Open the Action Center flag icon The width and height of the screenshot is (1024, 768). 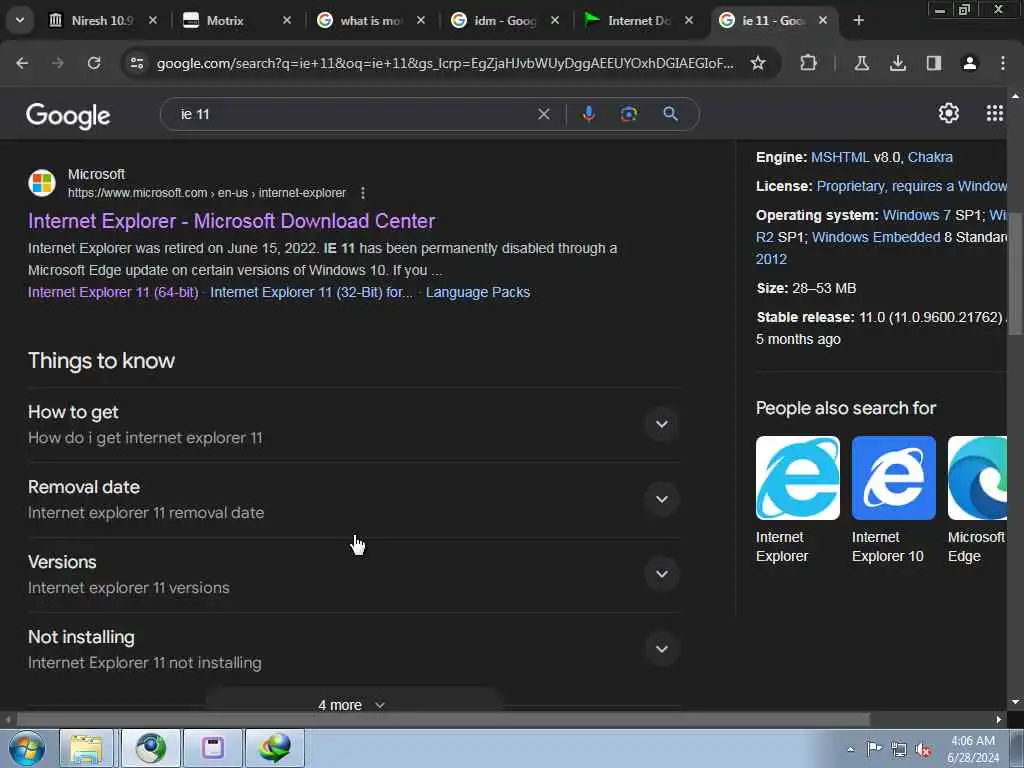(874, 749)
